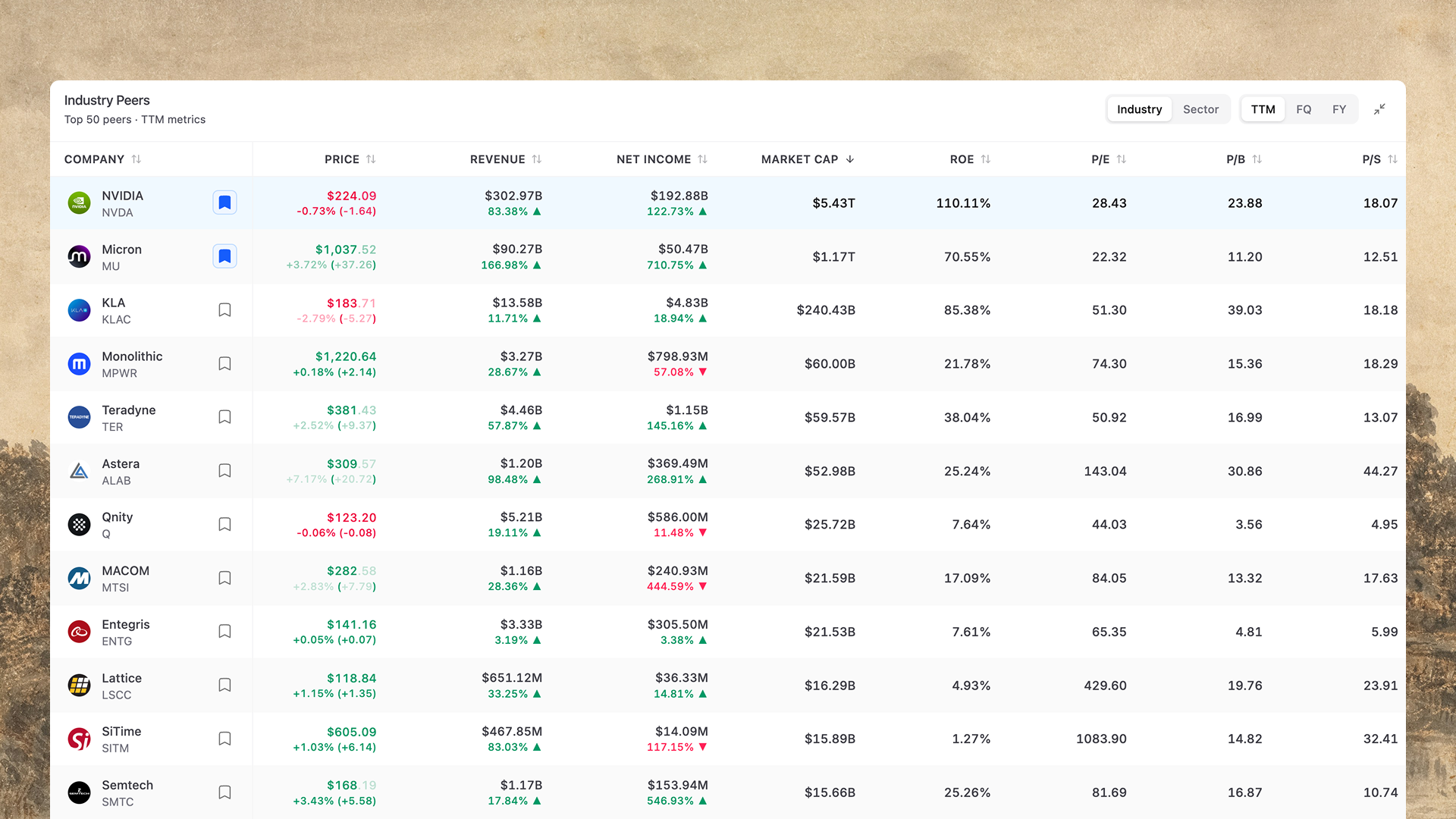Sort table by Net Income column
Viewport: 1456px width, 819px height.
click(x=662, y=159)
